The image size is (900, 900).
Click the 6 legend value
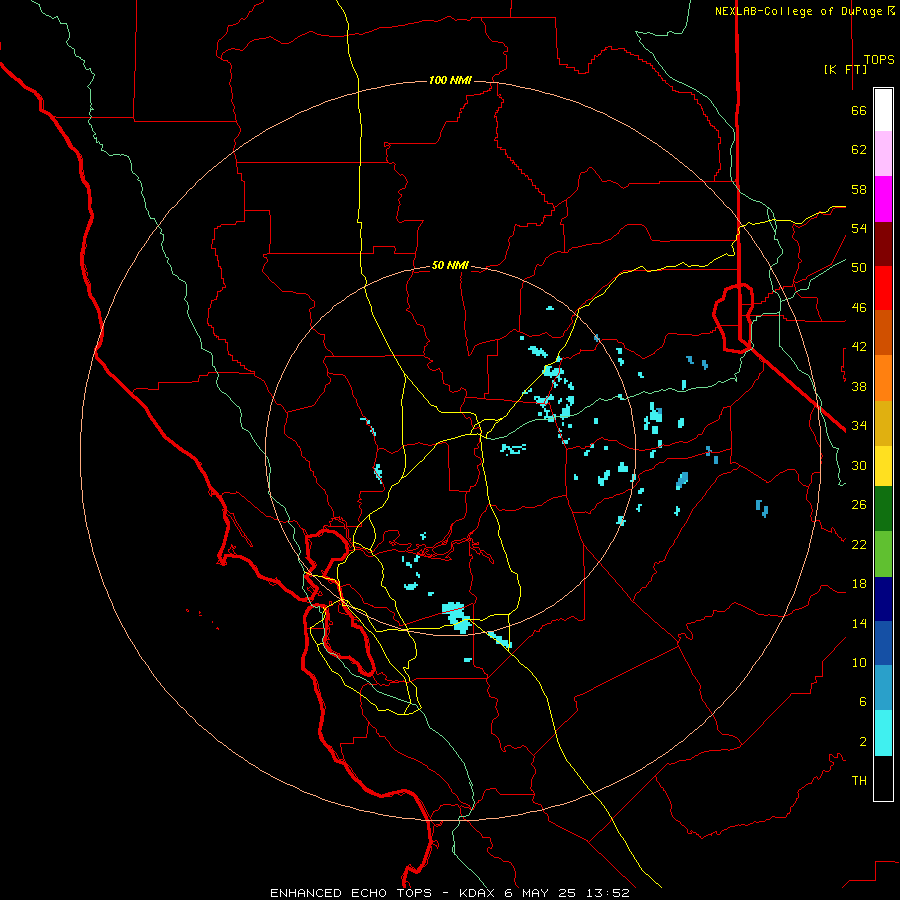tap(863, 702)
